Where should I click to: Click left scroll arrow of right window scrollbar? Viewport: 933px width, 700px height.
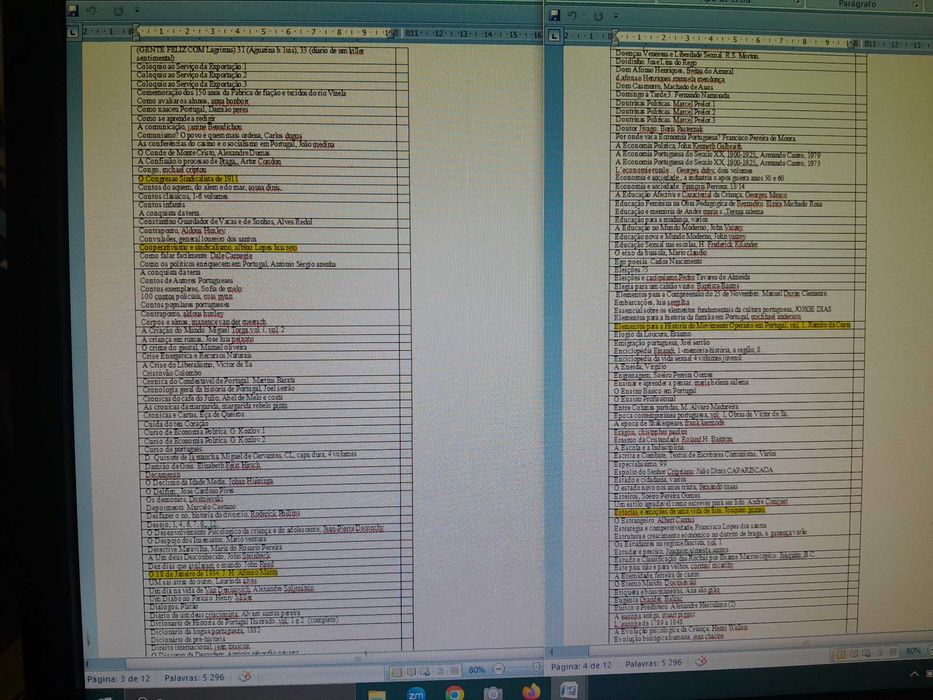point(551,651)
